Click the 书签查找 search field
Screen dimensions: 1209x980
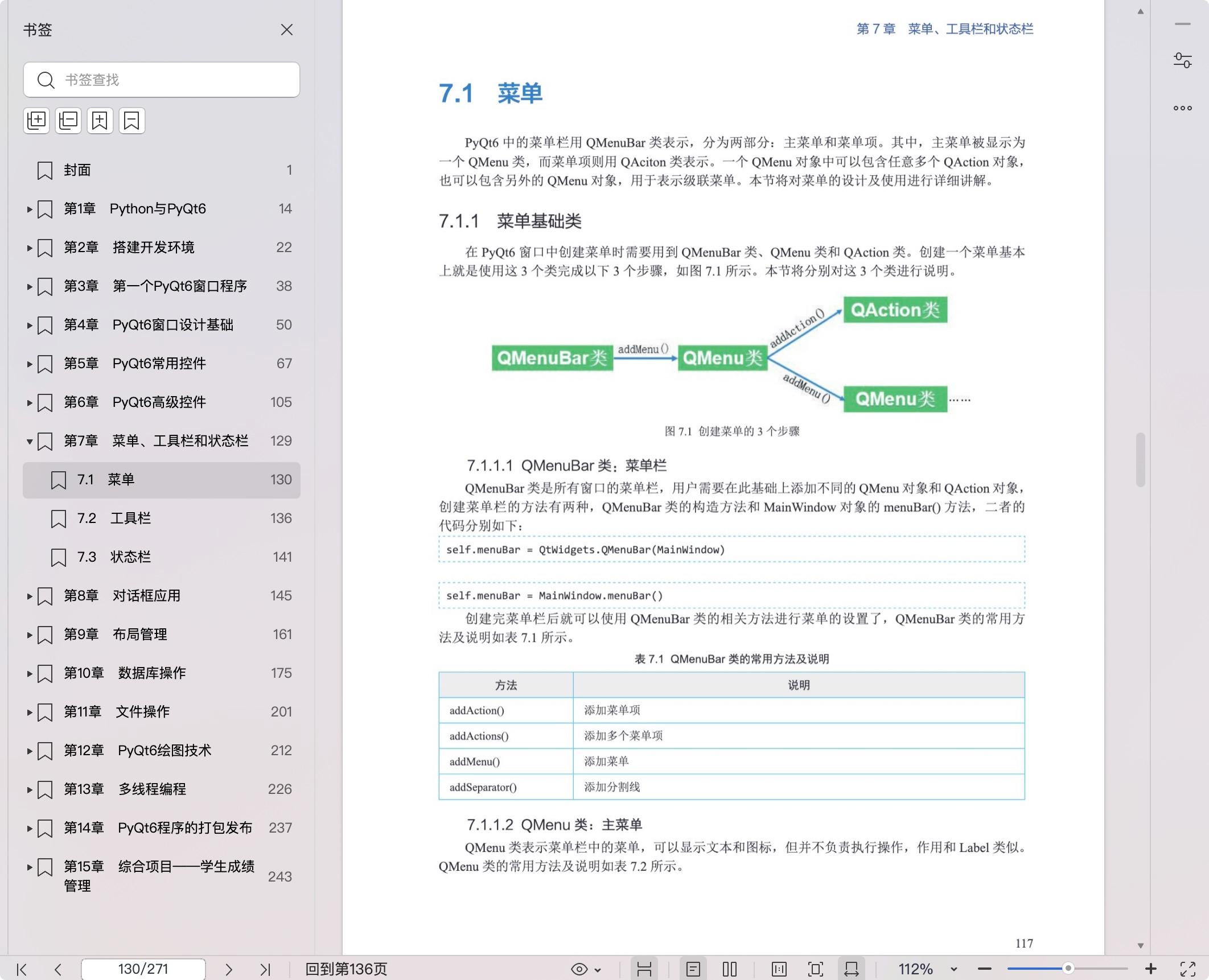[x=162, y=80]
